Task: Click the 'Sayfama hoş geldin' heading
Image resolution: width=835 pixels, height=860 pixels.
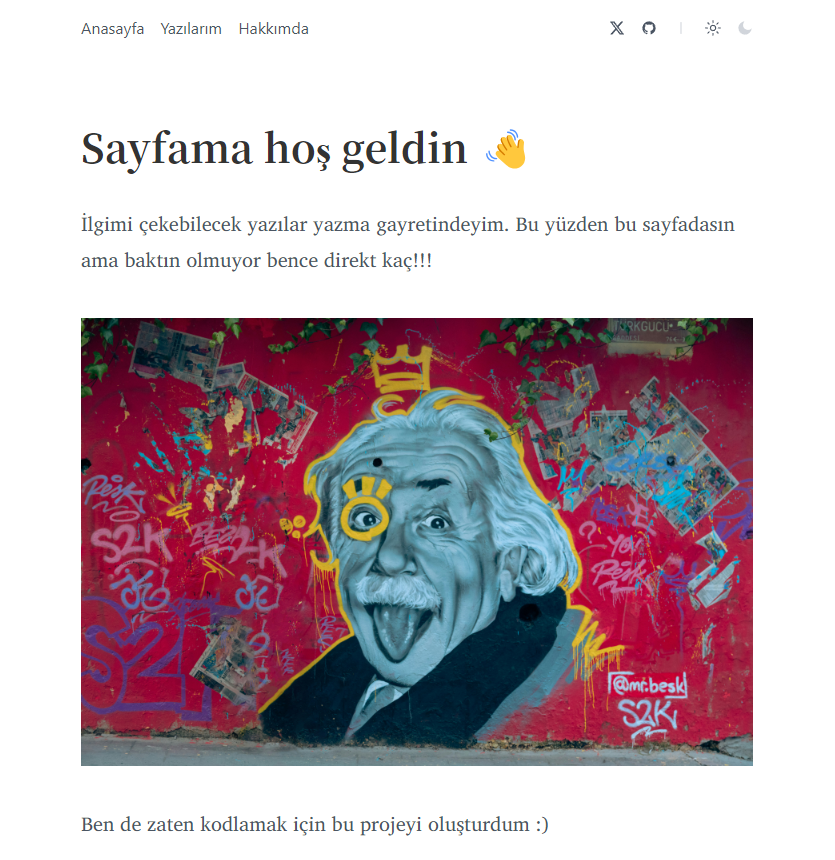Action: (x=274, y=149)
